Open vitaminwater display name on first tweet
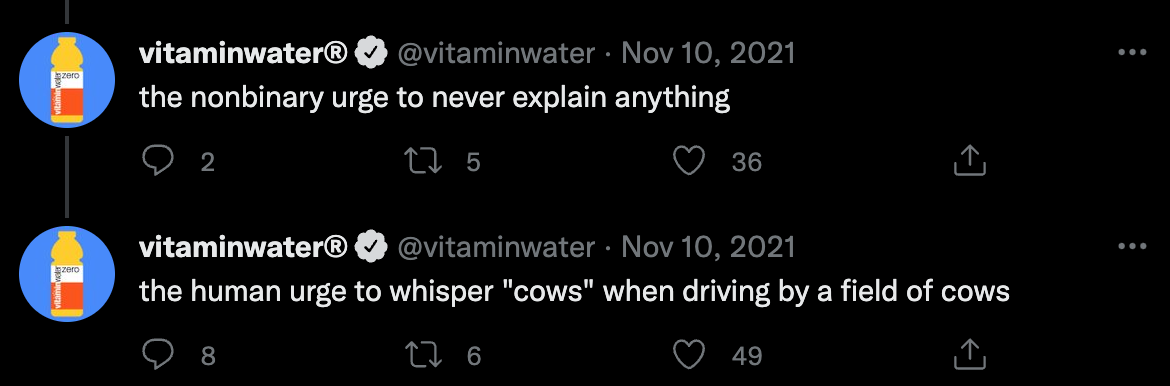This screenshot has height=386, width=1170. coord(243,53)
